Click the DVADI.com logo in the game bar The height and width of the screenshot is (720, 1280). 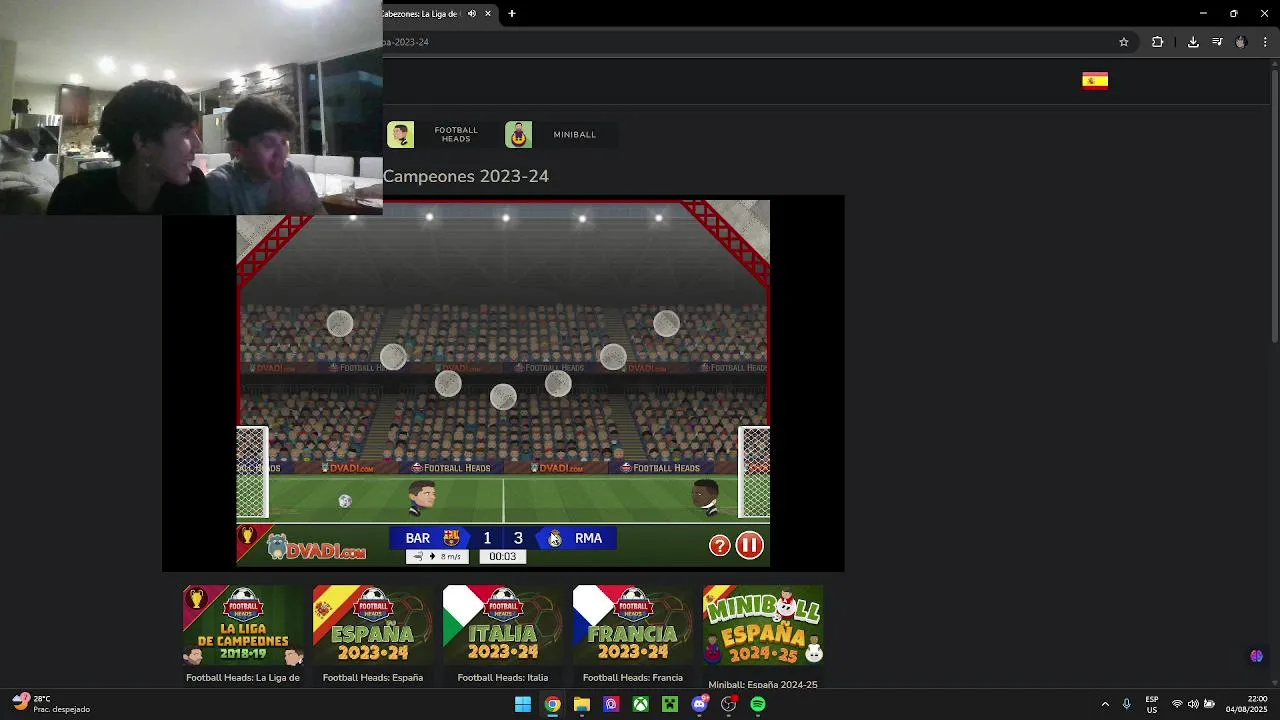[x=317, y=548]
